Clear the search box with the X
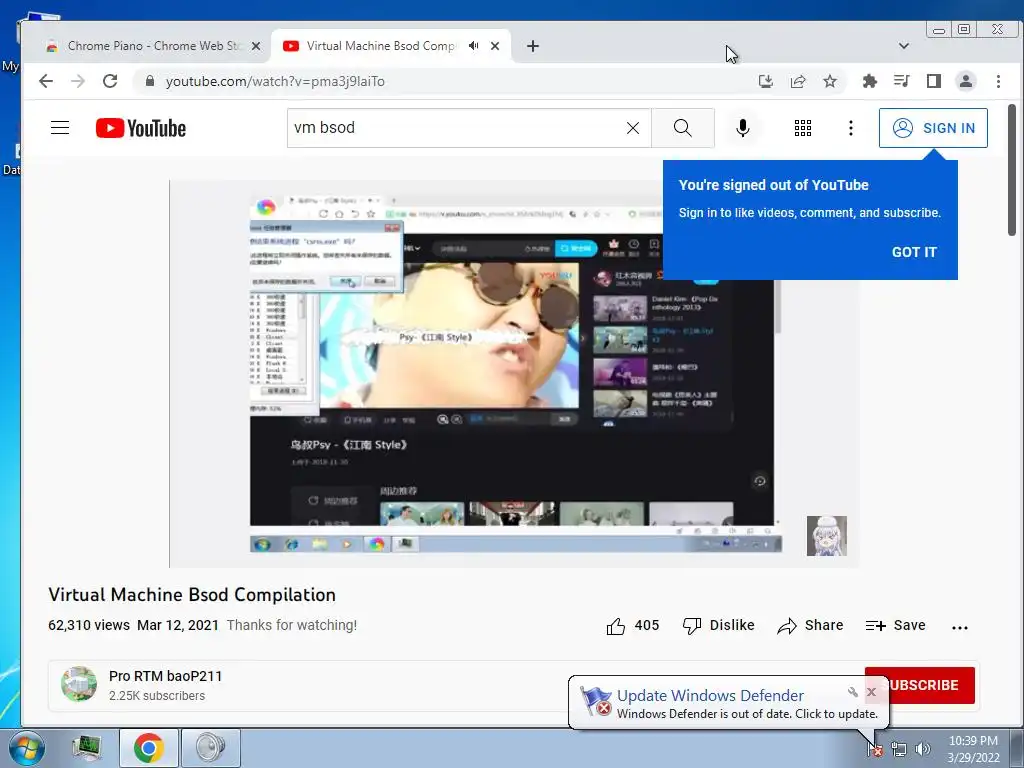 [633, 128]
